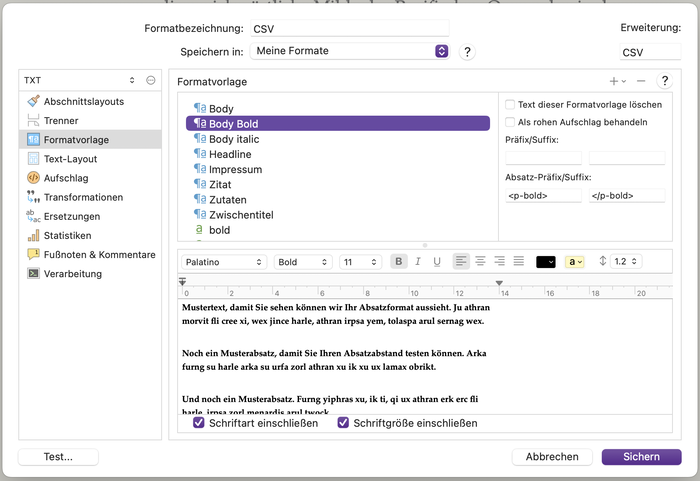Viewport: 700px width, 481px height.
Task: Select the Impressum style row
Action: (338, 169)
